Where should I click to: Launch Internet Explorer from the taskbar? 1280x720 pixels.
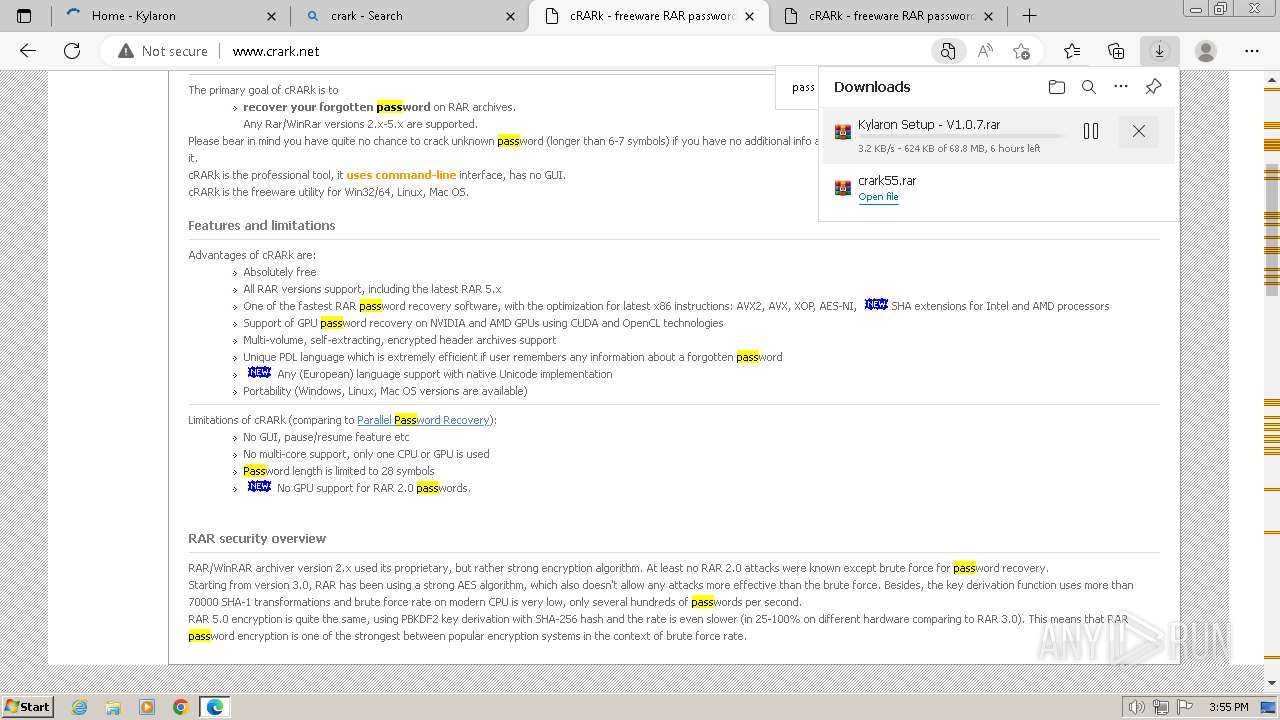pyautogui.click(x=80, y=707)
